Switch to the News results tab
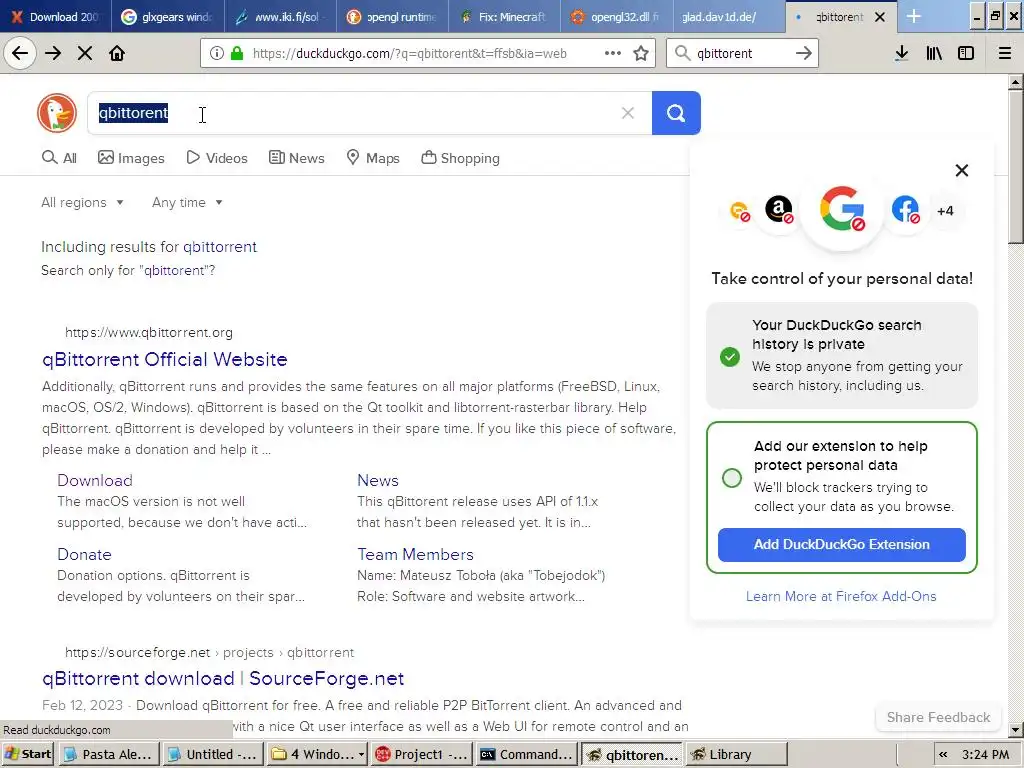Viewport: 1024px width, 768px height. pyautogui.click(x=296, y=158)
